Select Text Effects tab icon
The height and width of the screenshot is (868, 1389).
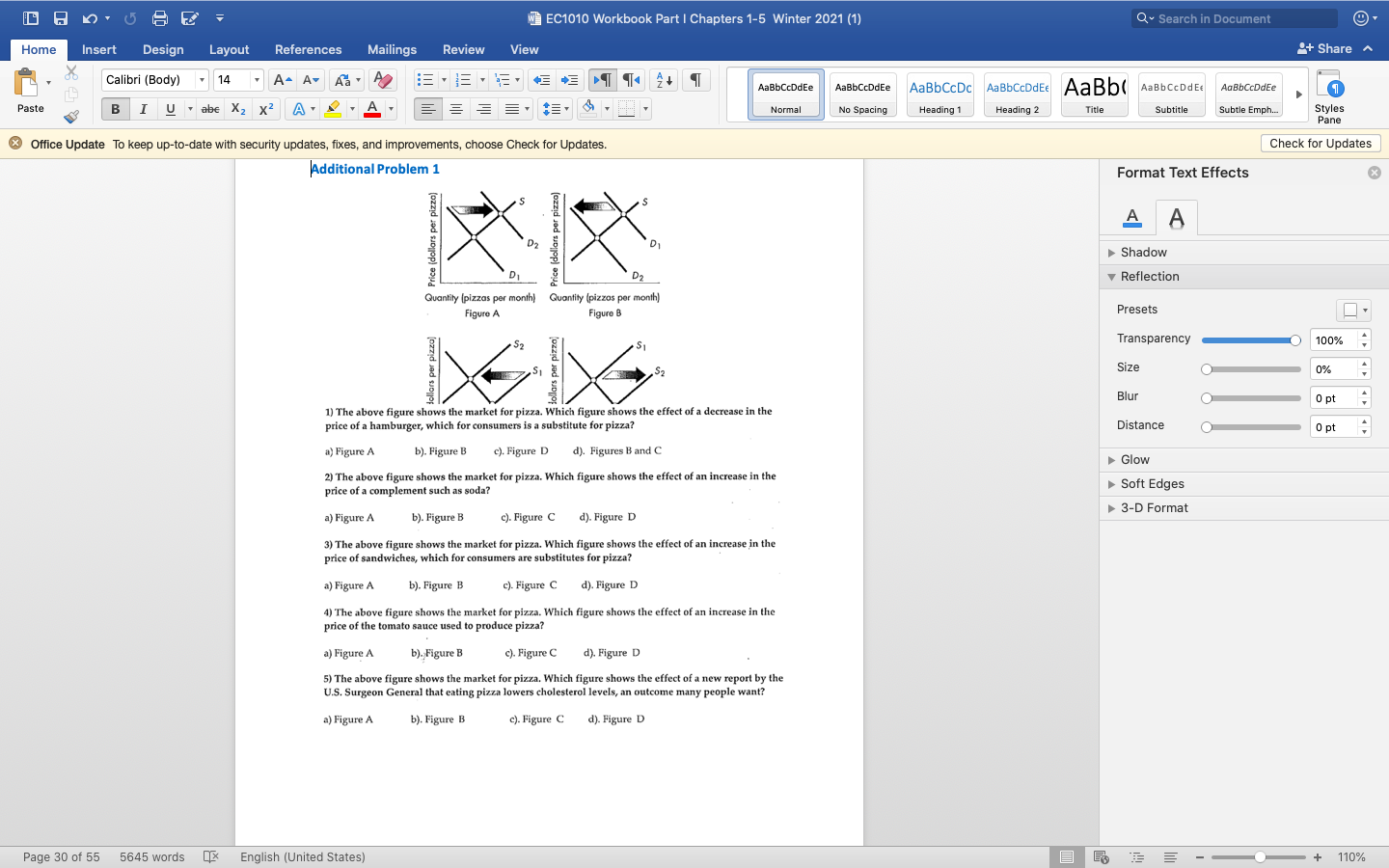pyautogui.click(x=1177, y=218)
